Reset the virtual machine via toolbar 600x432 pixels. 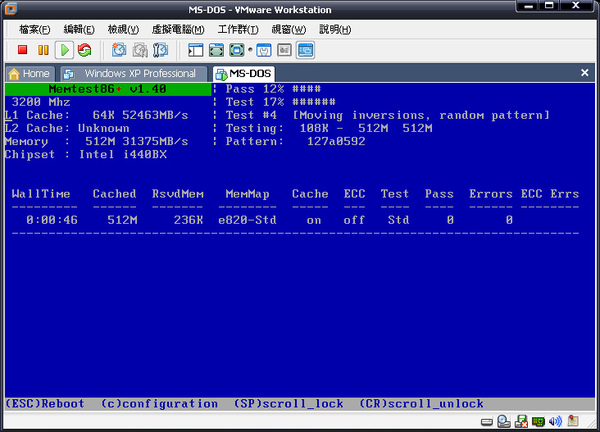(x=85, y=50)
